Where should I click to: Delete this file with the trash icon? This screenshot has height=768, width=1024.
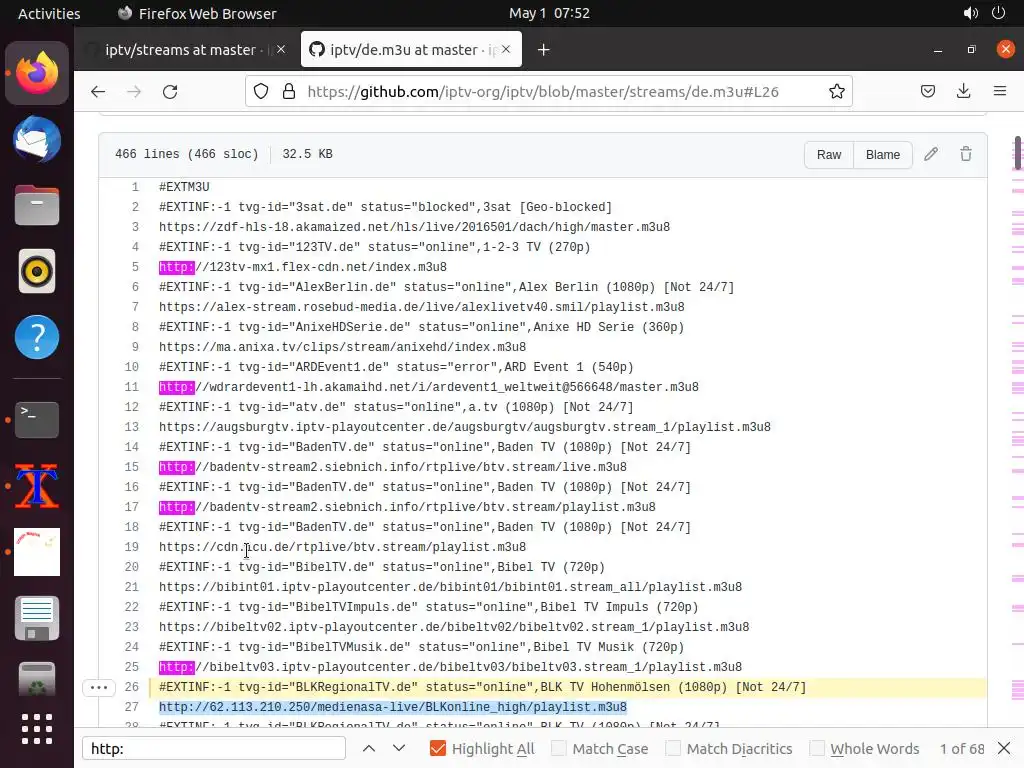point(966,154)
